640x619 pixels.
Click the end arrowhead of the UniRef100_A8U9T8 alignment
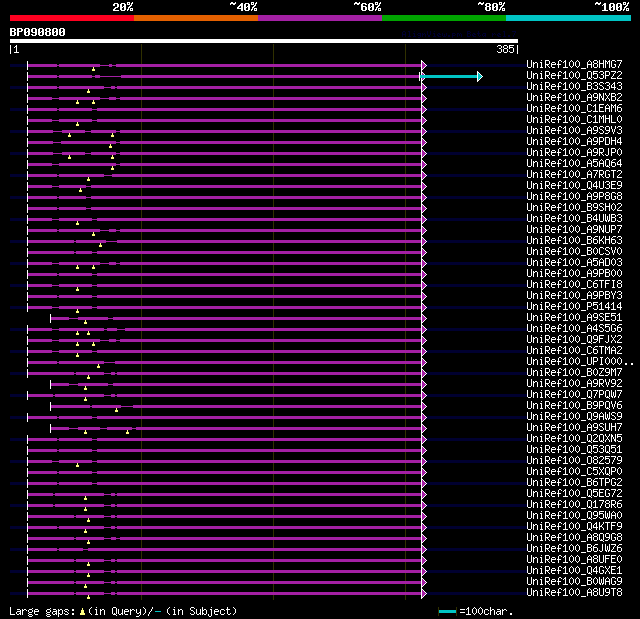click(424, 593)
